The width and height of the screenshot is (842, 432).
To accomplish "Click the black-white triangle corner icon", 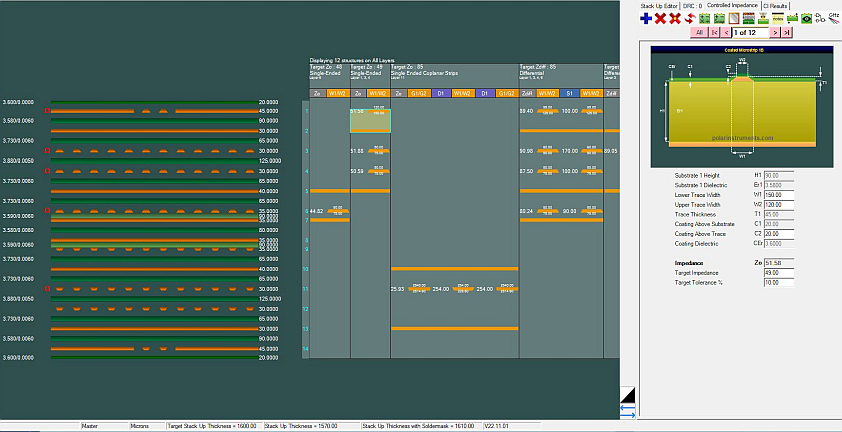I will pos(628,395).
